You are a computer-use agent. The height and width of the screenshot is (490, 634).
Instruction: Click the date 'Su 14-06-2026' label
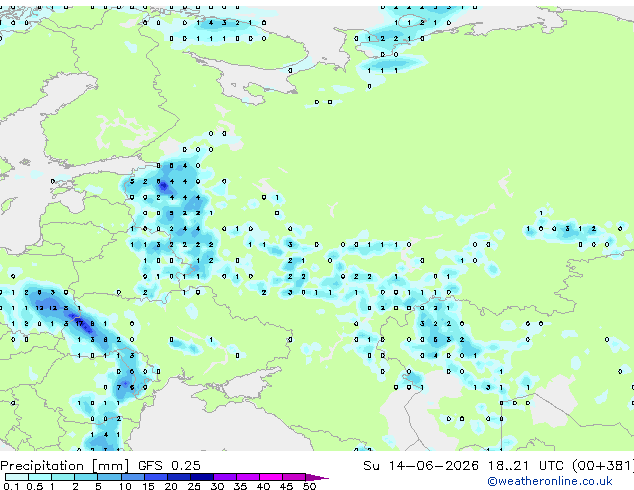coord(421,466)
